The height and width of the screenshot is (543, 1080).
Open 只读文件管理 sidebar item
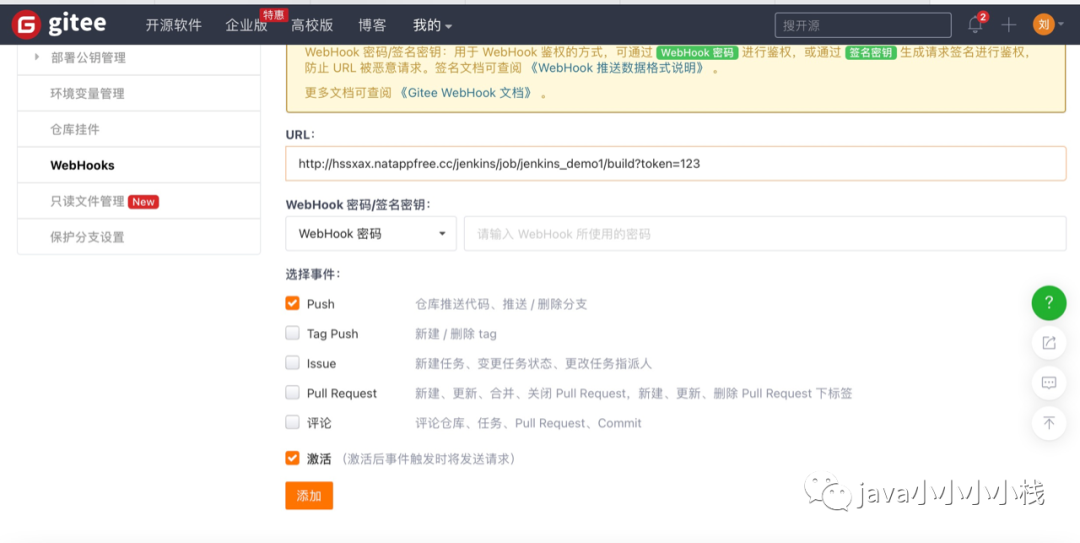pyautogui.click(x=87, y=201)
